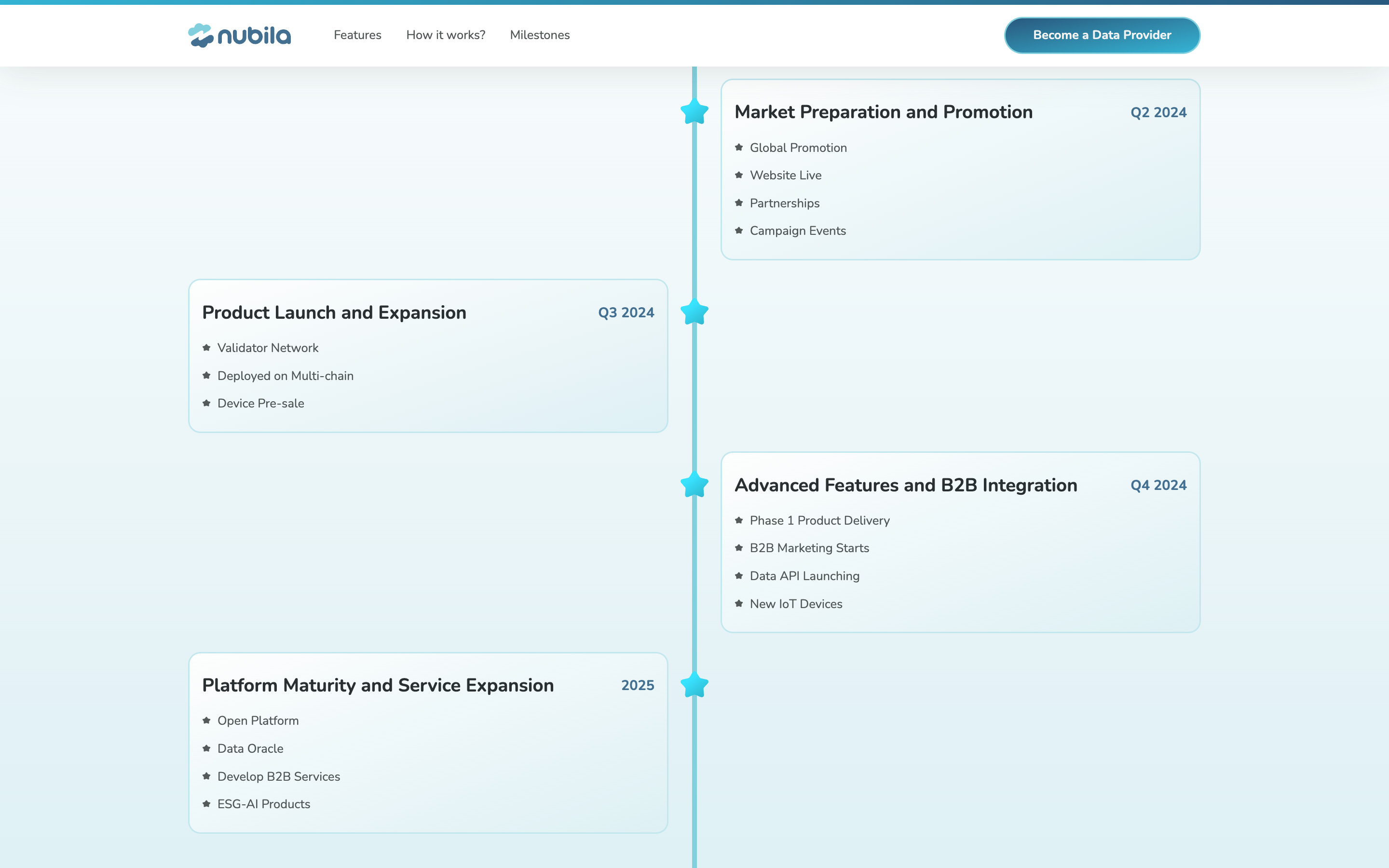This screenshot has height=868, width=1389.
Task: Click star bullet beside New IoT Devices
Action: click(x=739, y=604)
